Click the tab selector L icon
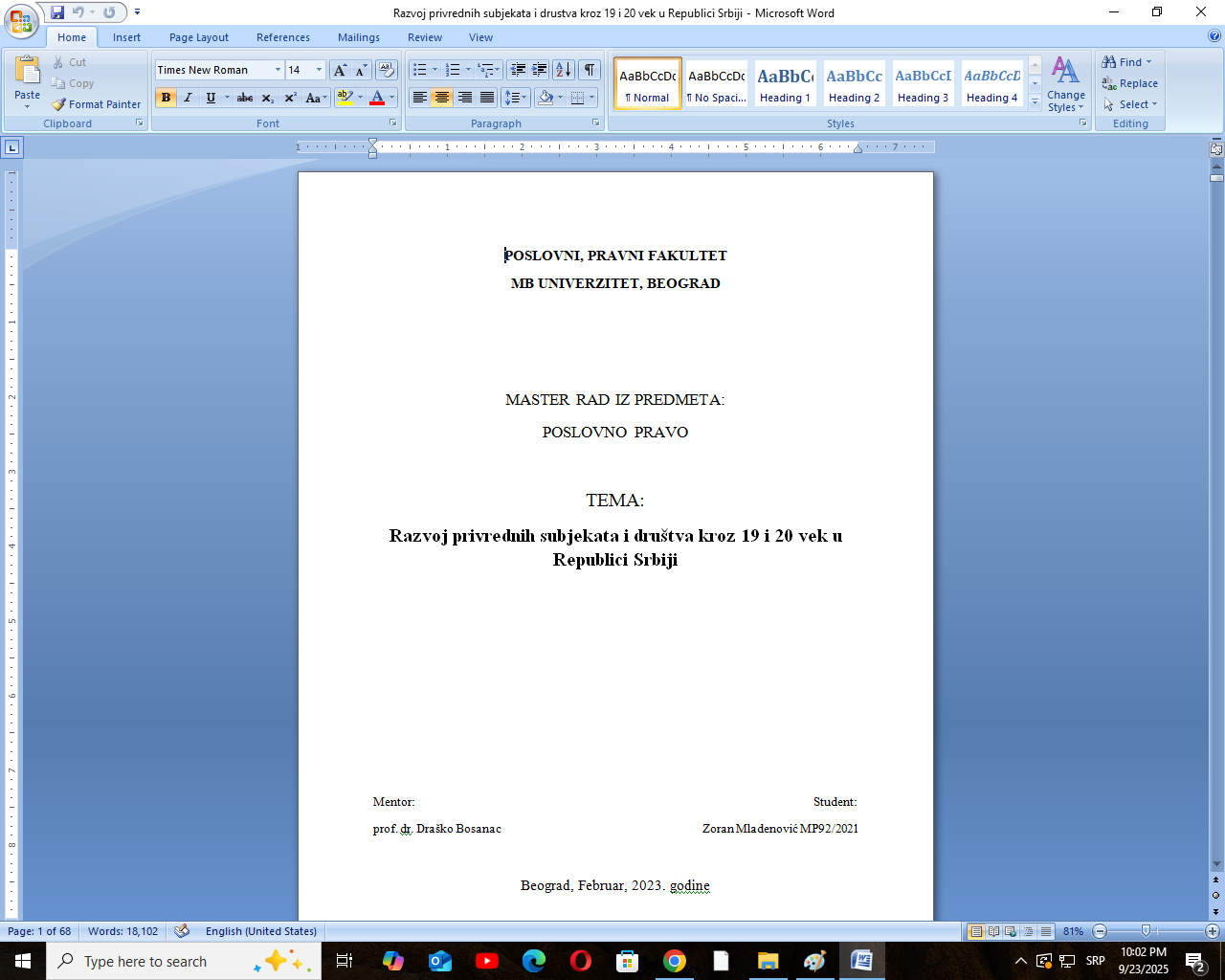Screen dimensions: 1225x980 [11, 147]
